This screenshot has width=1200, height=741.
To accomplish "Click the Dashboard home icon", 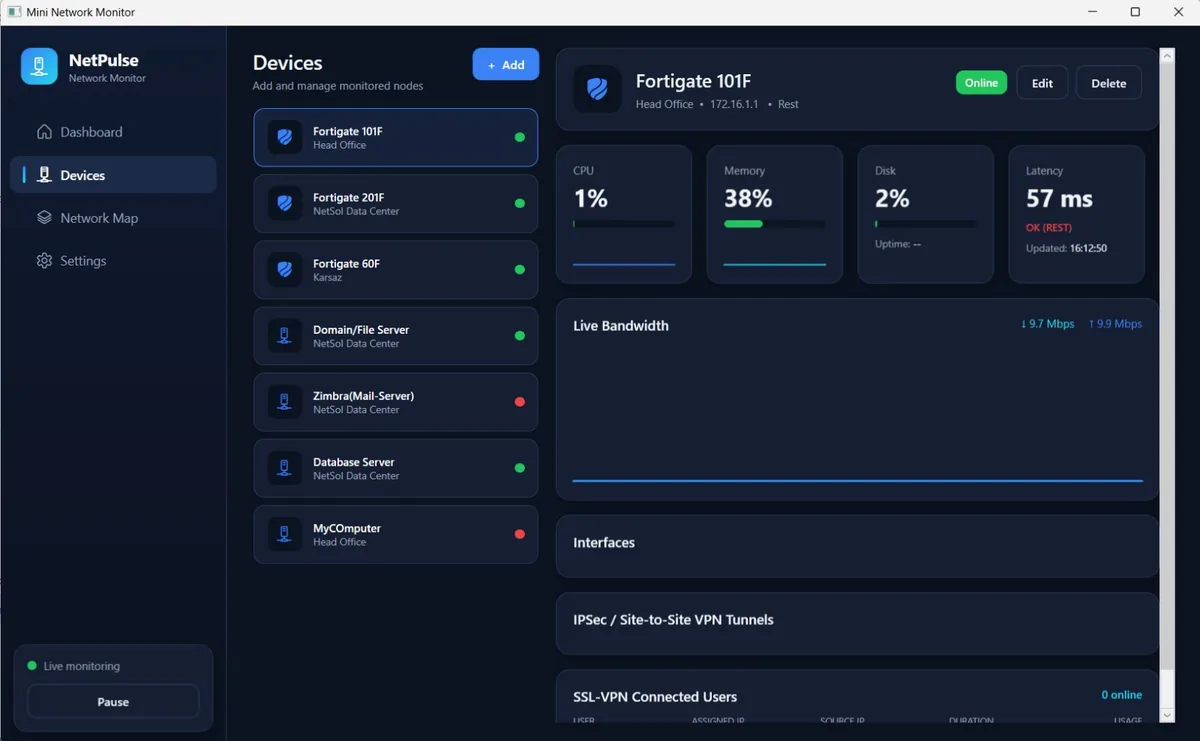I will tap(44, 132).
